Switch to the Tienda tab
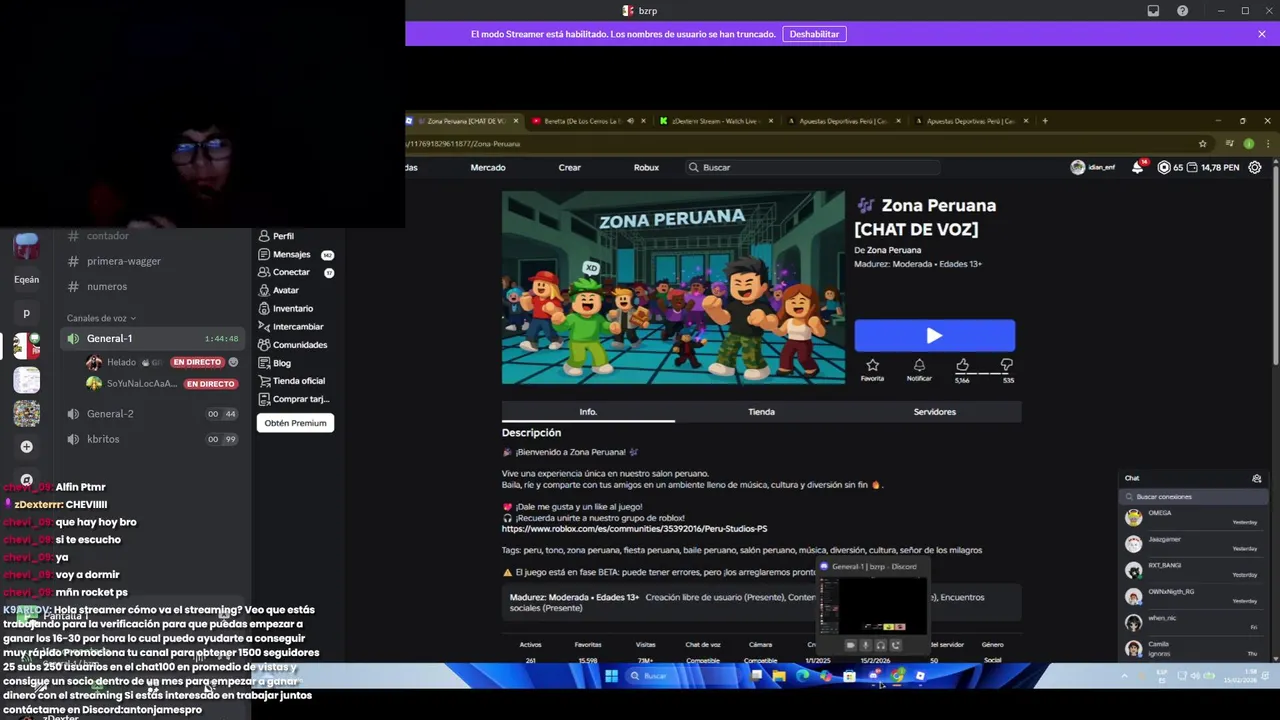1280x720 pixels. [x=761, y=412]
